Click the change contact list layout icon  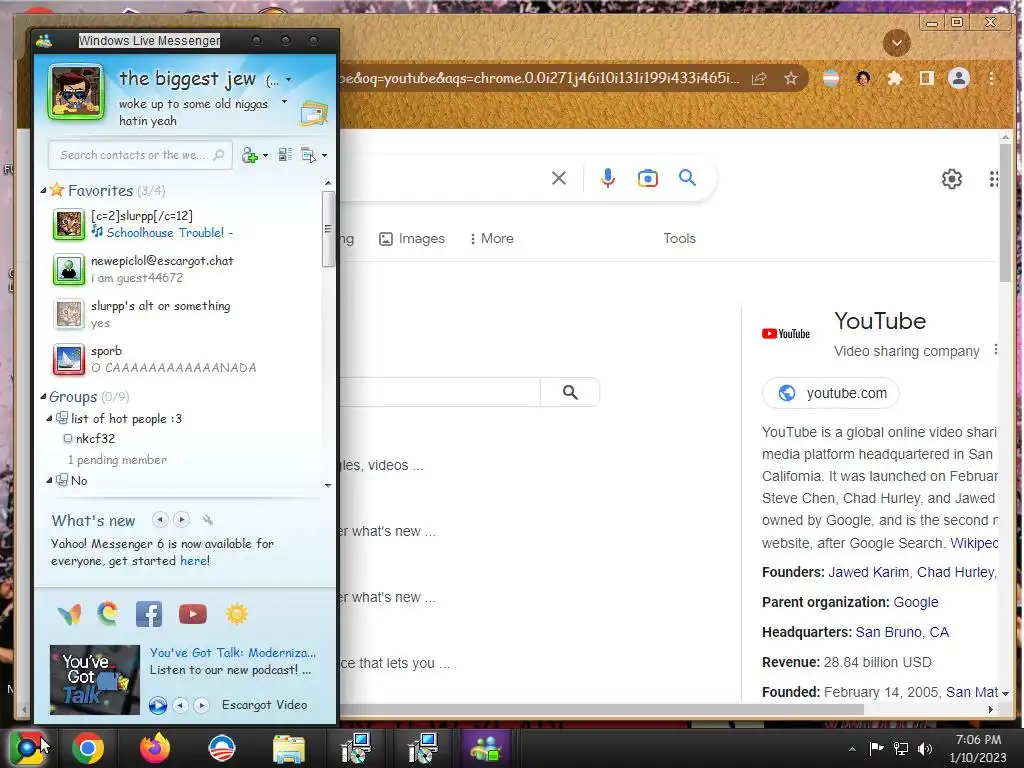[285, 155]
